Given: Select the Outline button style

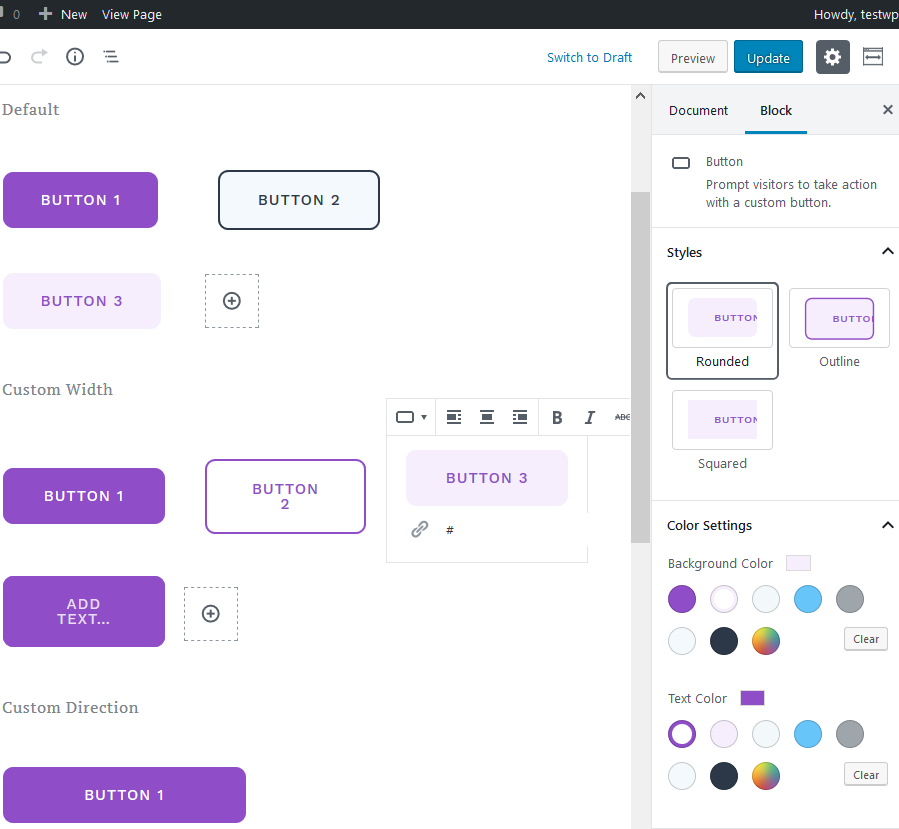Looking at the screenshot, I should (x=839, y=330).
